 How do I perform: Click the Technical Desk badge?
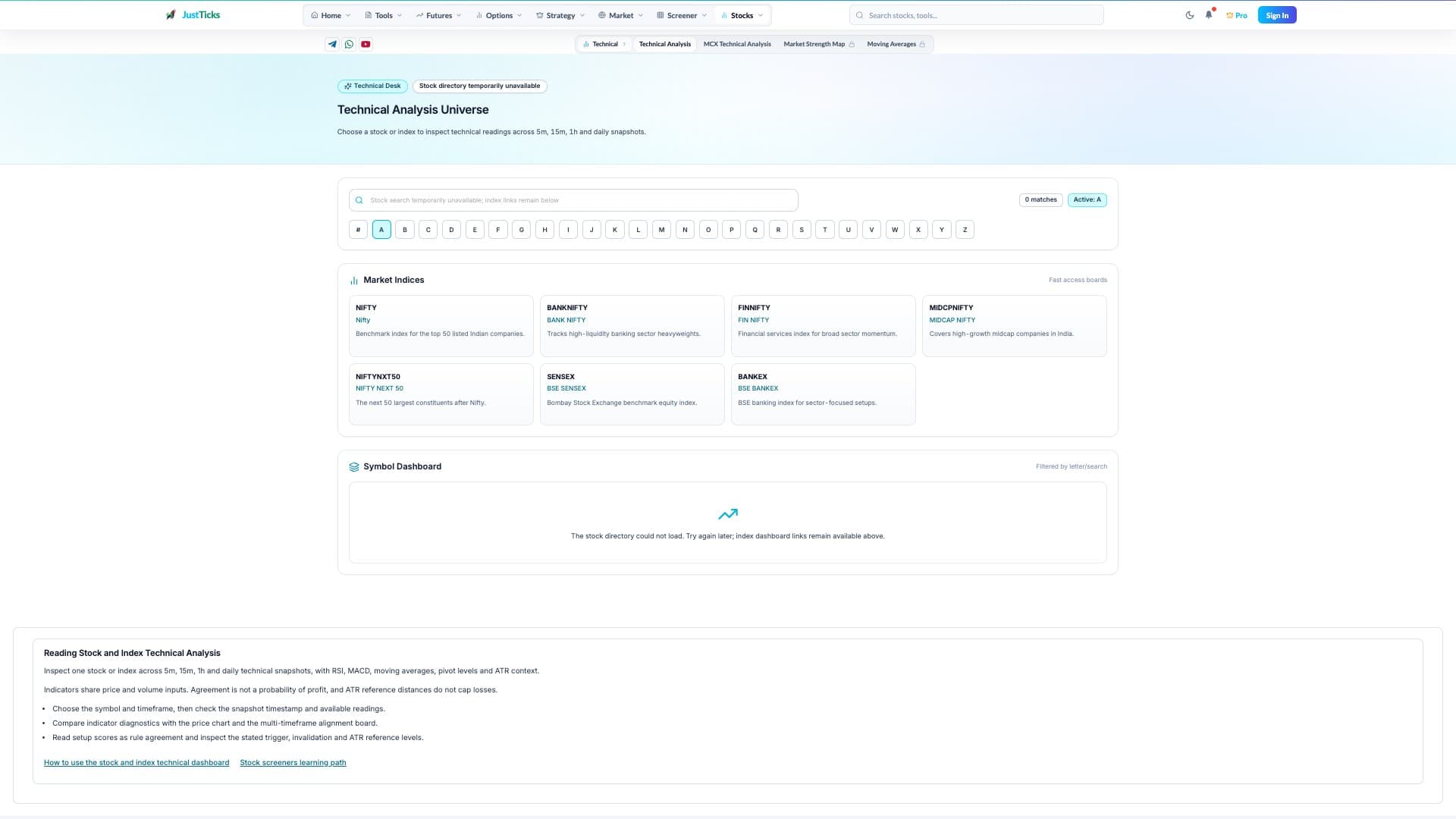point(372,86)
